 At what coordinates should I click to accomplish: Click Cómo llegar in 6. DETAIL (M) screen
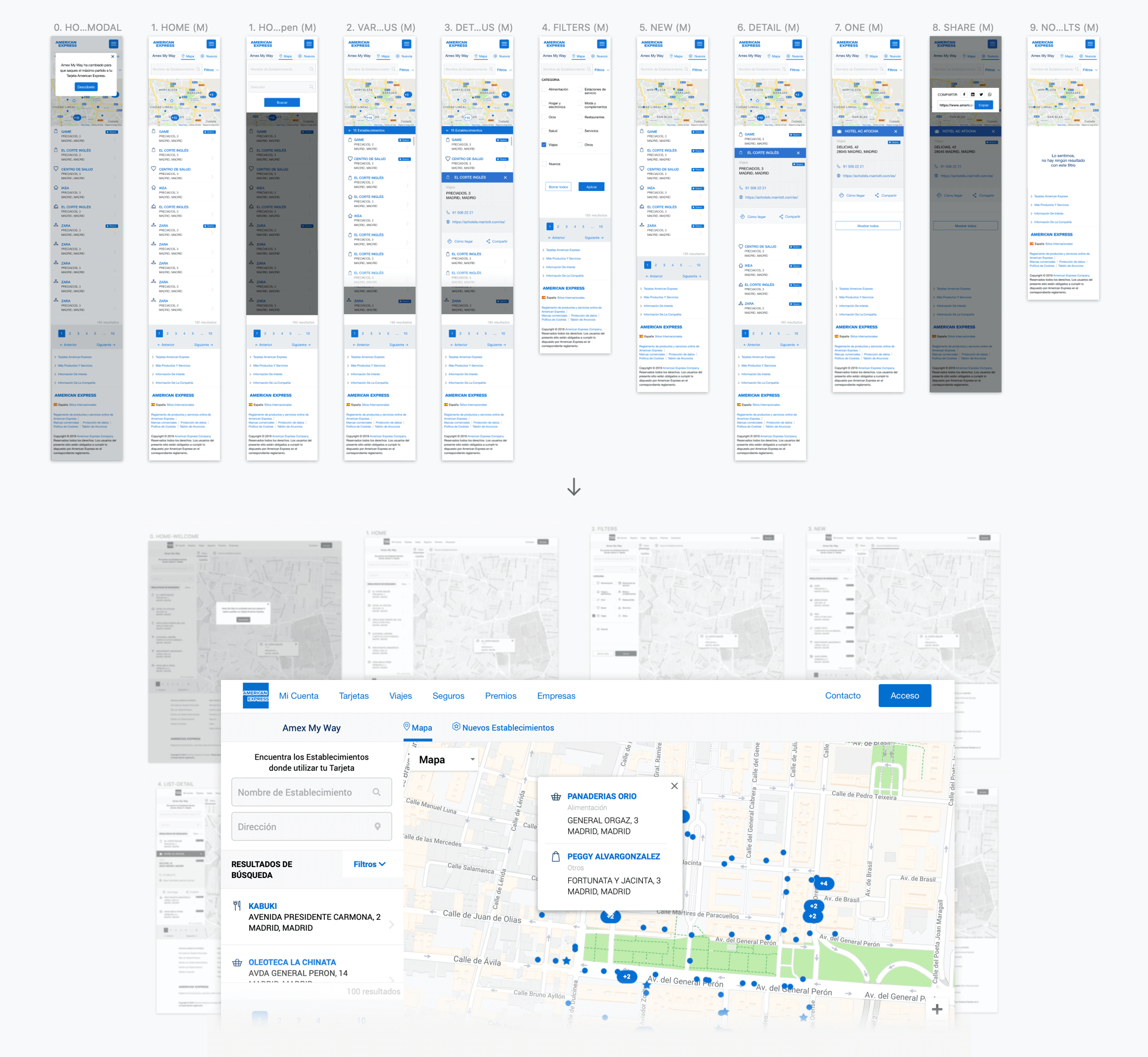click(x=753, y=217)
